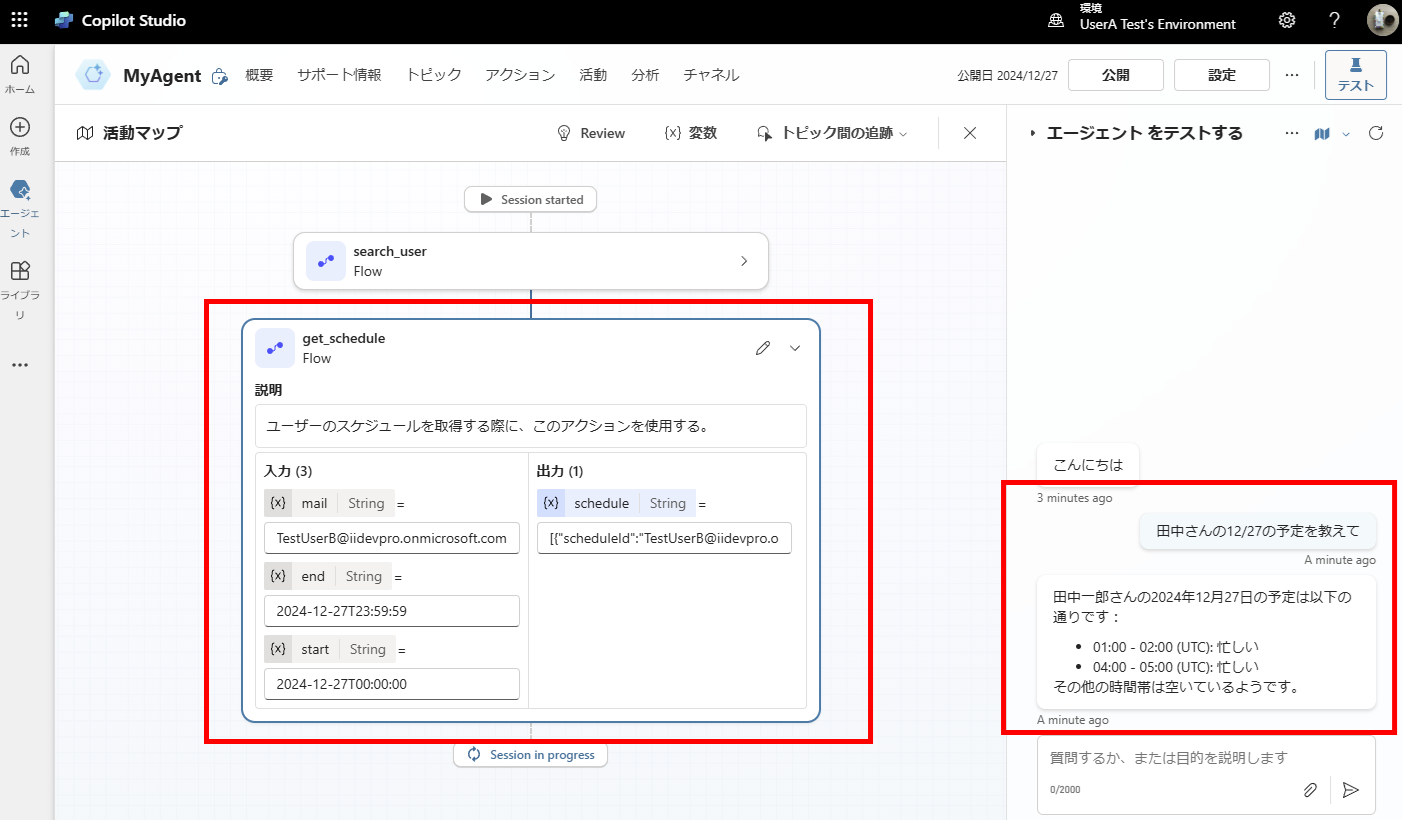Collapse the エージェントをテストする panel triangle
Image resolution: width=1402 pixels, height=820 pixels.
pyautogui.click(x=1032, y=133)
